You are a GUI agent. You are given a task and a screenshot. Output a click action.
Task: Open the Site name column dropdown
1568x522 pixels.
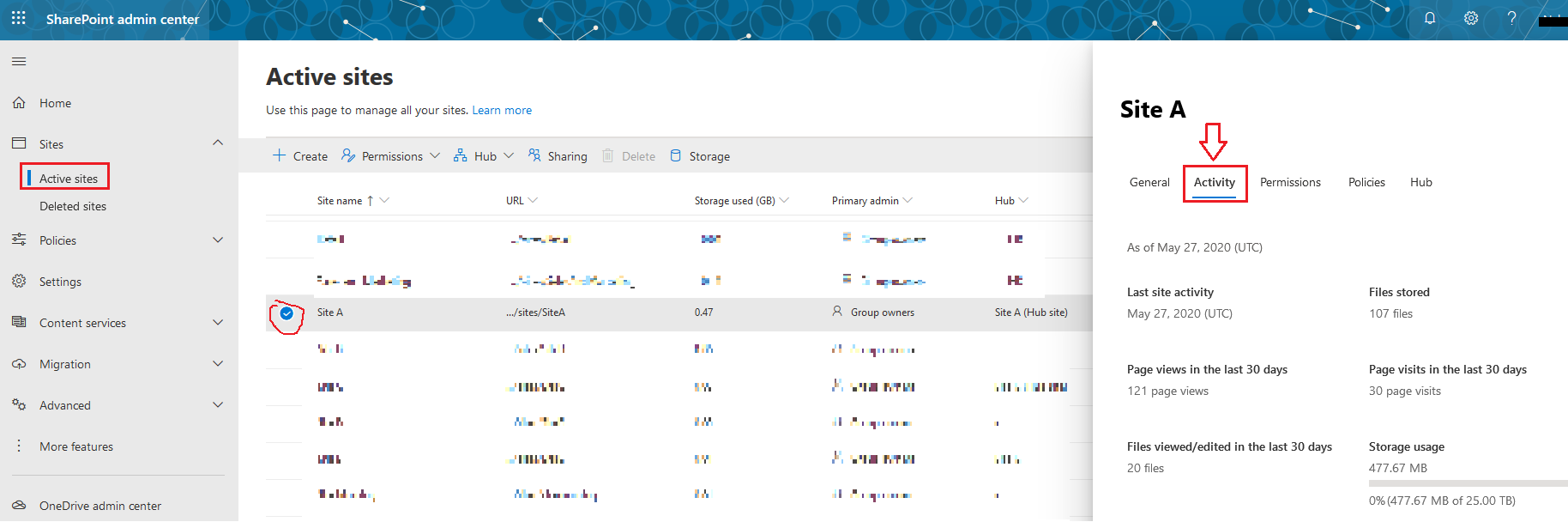[384, 200]
